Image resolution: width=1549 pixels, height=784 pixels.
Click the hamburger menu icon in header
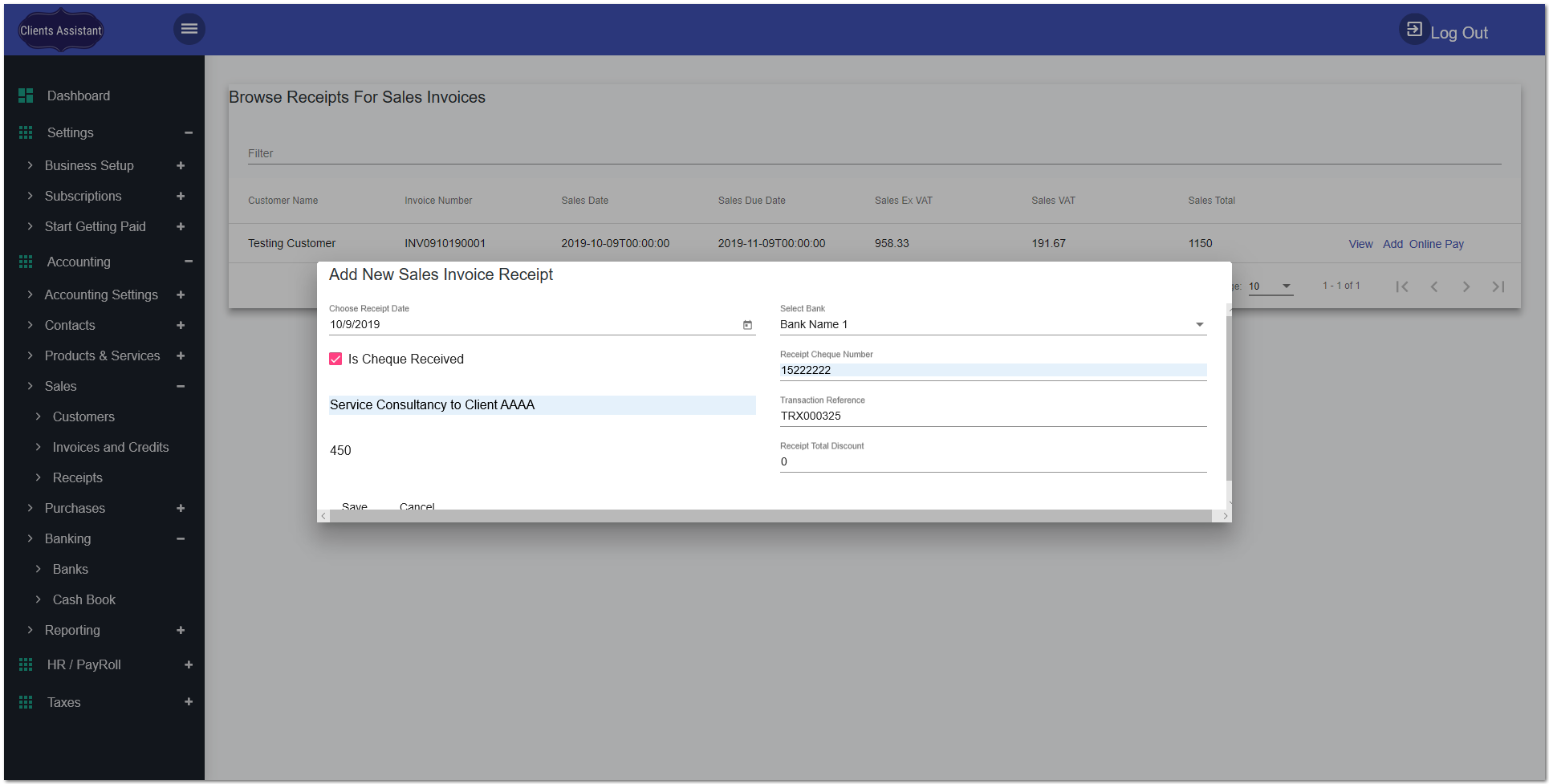(x=189, y=29)
